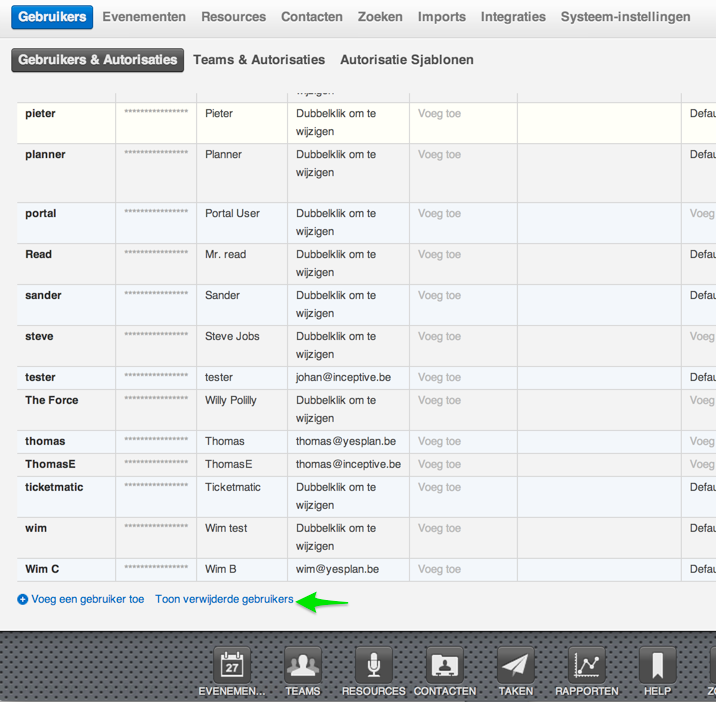Click the plus icon to add user

pyautogui.click(x=23, y=600)
